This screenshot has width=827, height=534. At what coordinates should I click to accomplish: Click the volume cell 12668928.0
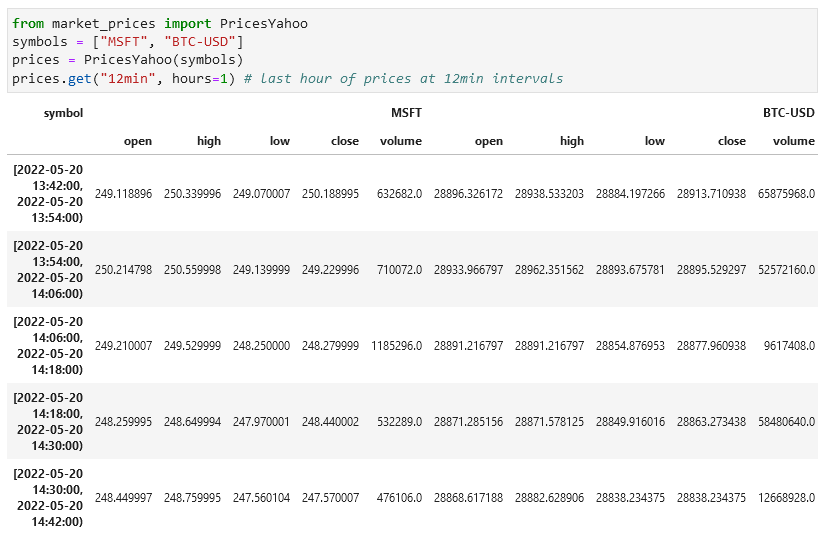pyautogui.click(x=786, y=498)
